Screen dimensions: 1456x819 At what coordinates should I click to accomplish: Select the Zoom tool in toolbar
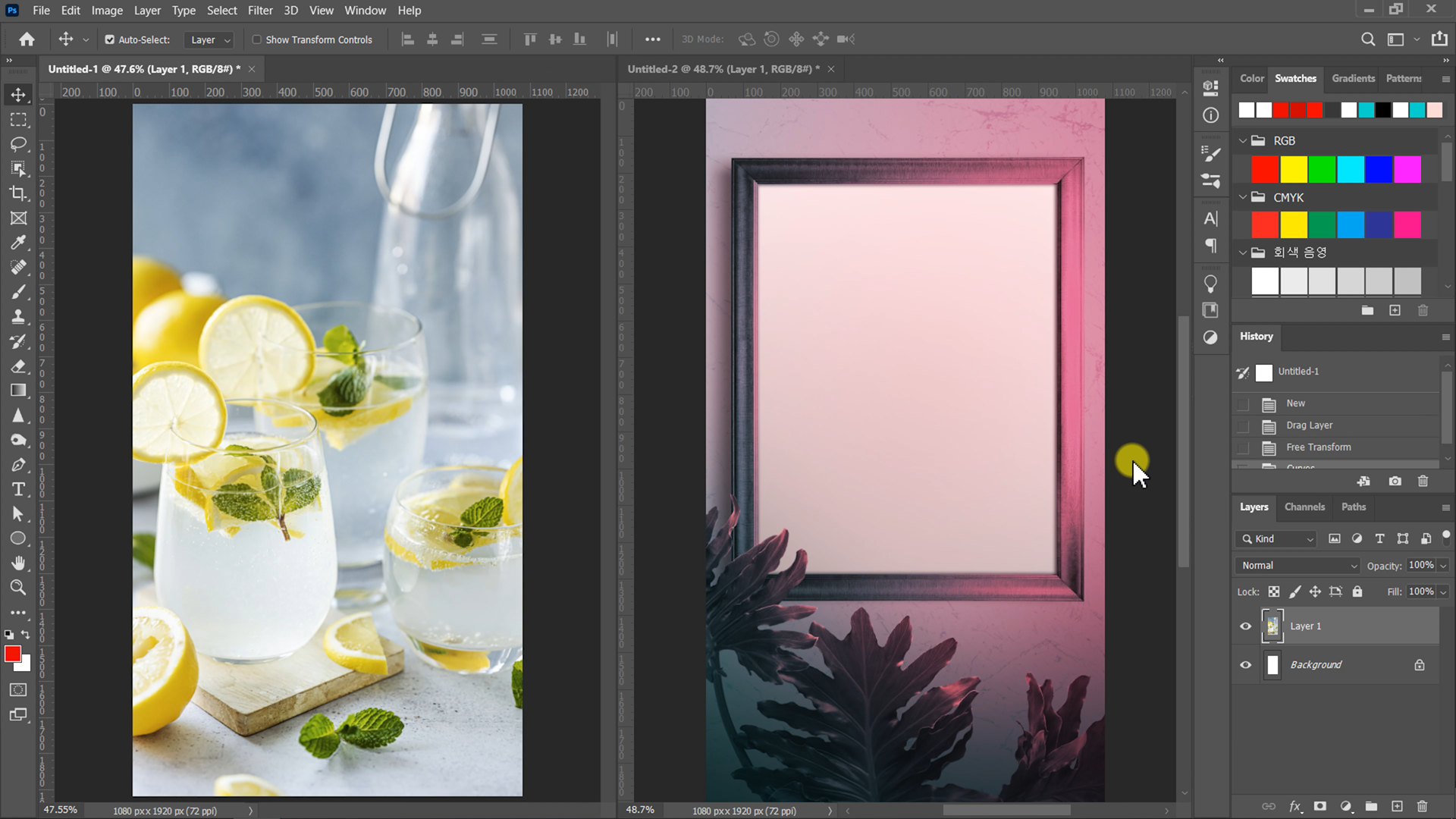(x=18, y=588)
